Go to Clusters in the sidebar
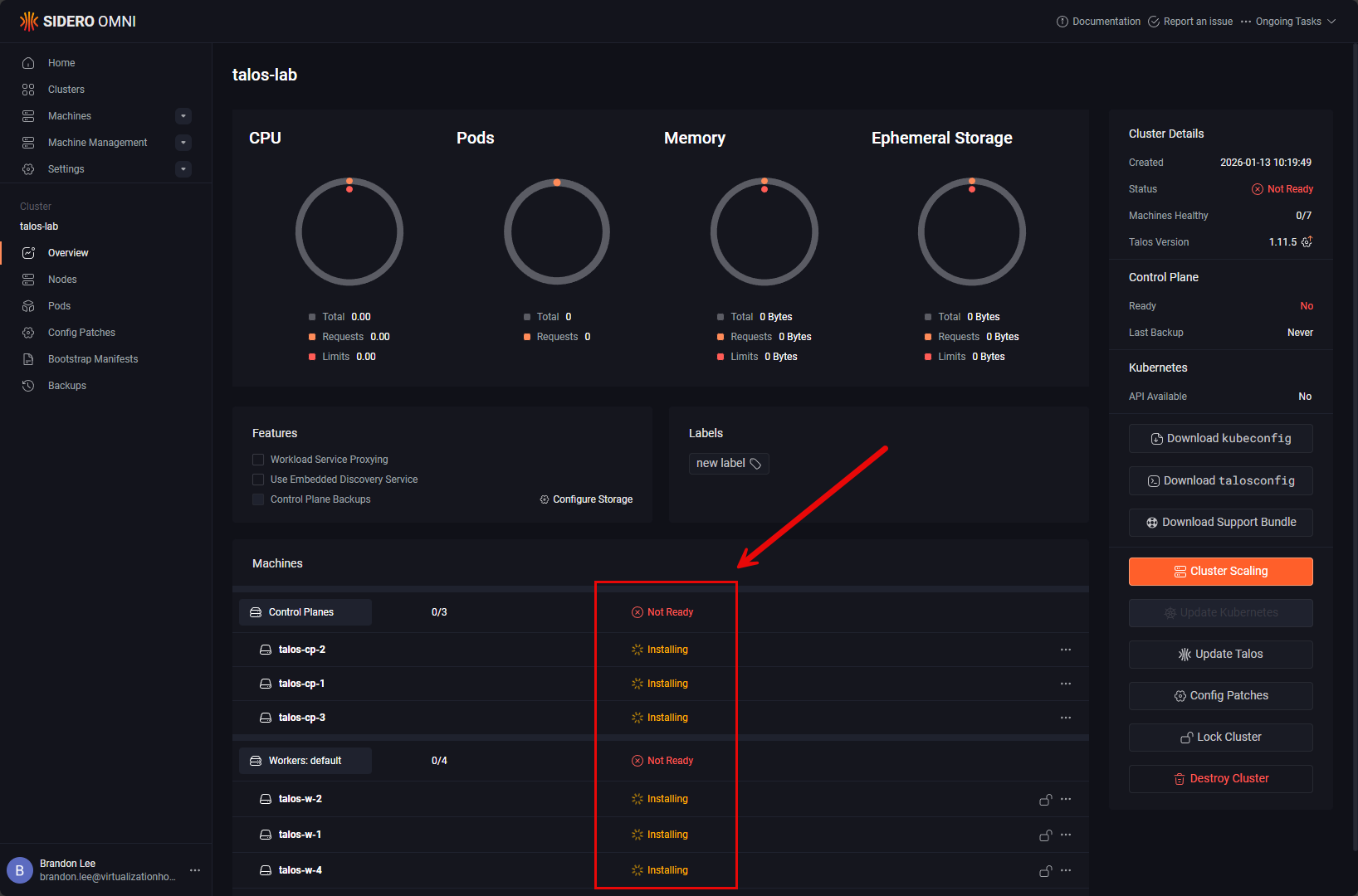 tap(66, 90)
